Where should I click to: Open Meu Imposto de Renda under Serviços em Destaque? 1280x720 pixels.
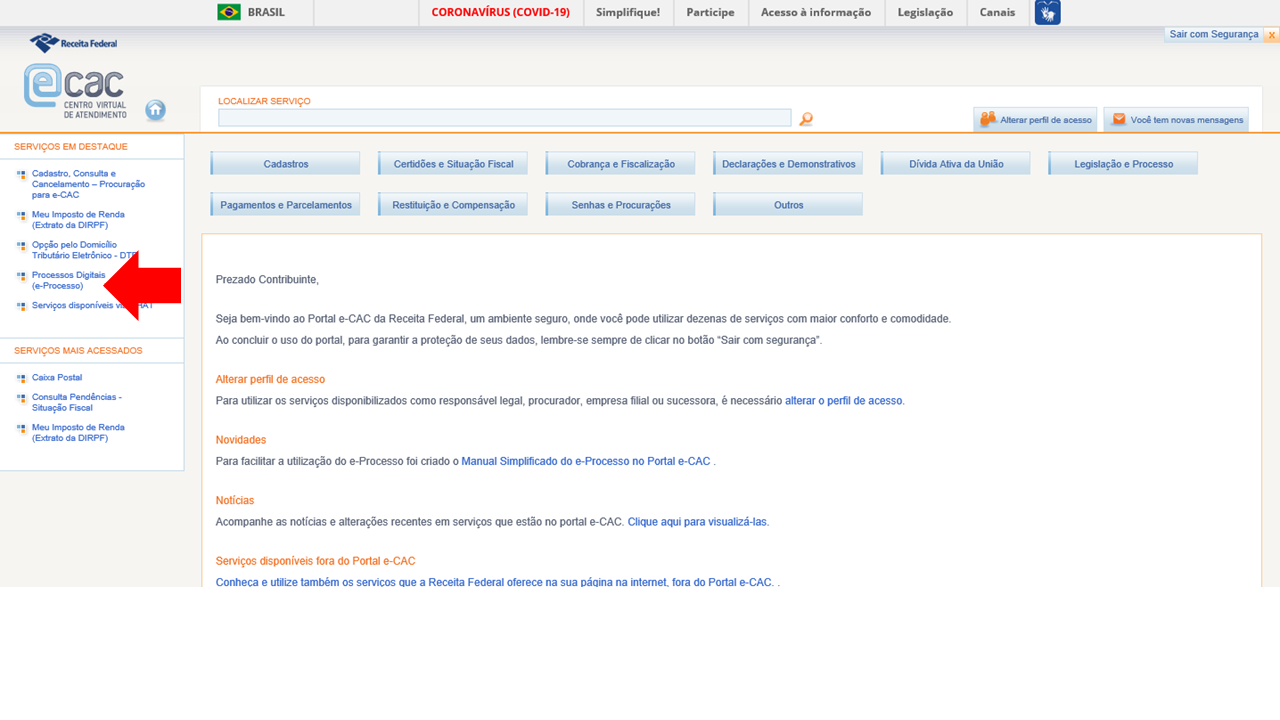click(78, 220)
